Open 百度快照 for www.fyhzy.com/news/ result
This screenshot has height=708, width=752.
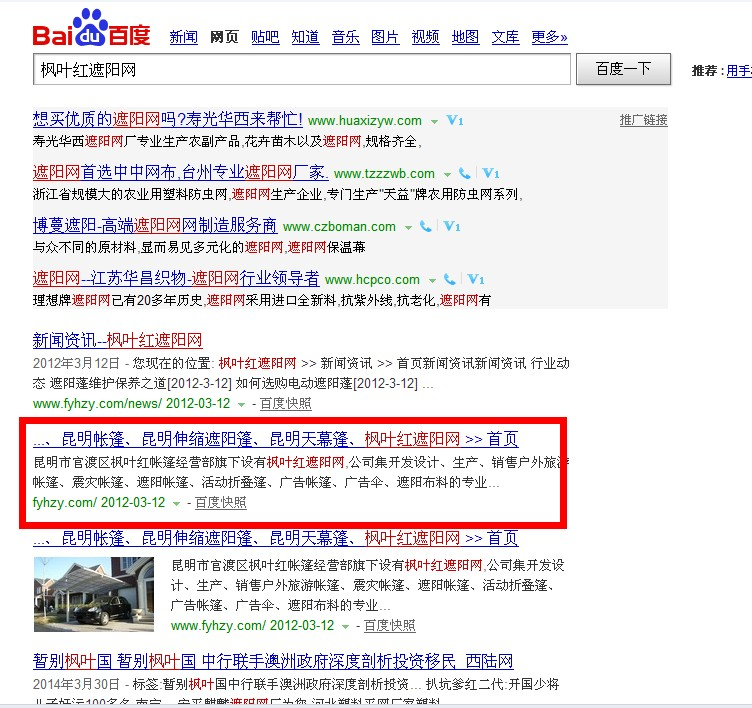click(x=285, y=404)
